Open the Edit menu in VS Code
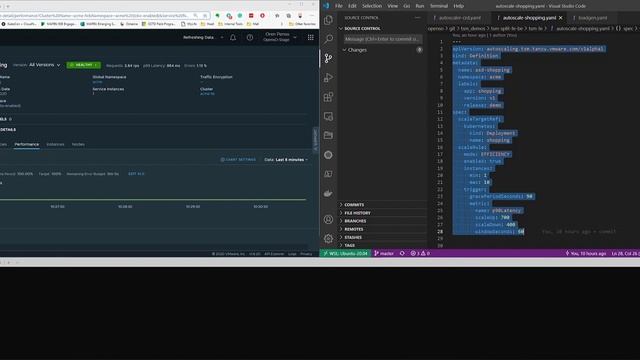The height and width of the screenshot is (360, 640). (352, 6)
